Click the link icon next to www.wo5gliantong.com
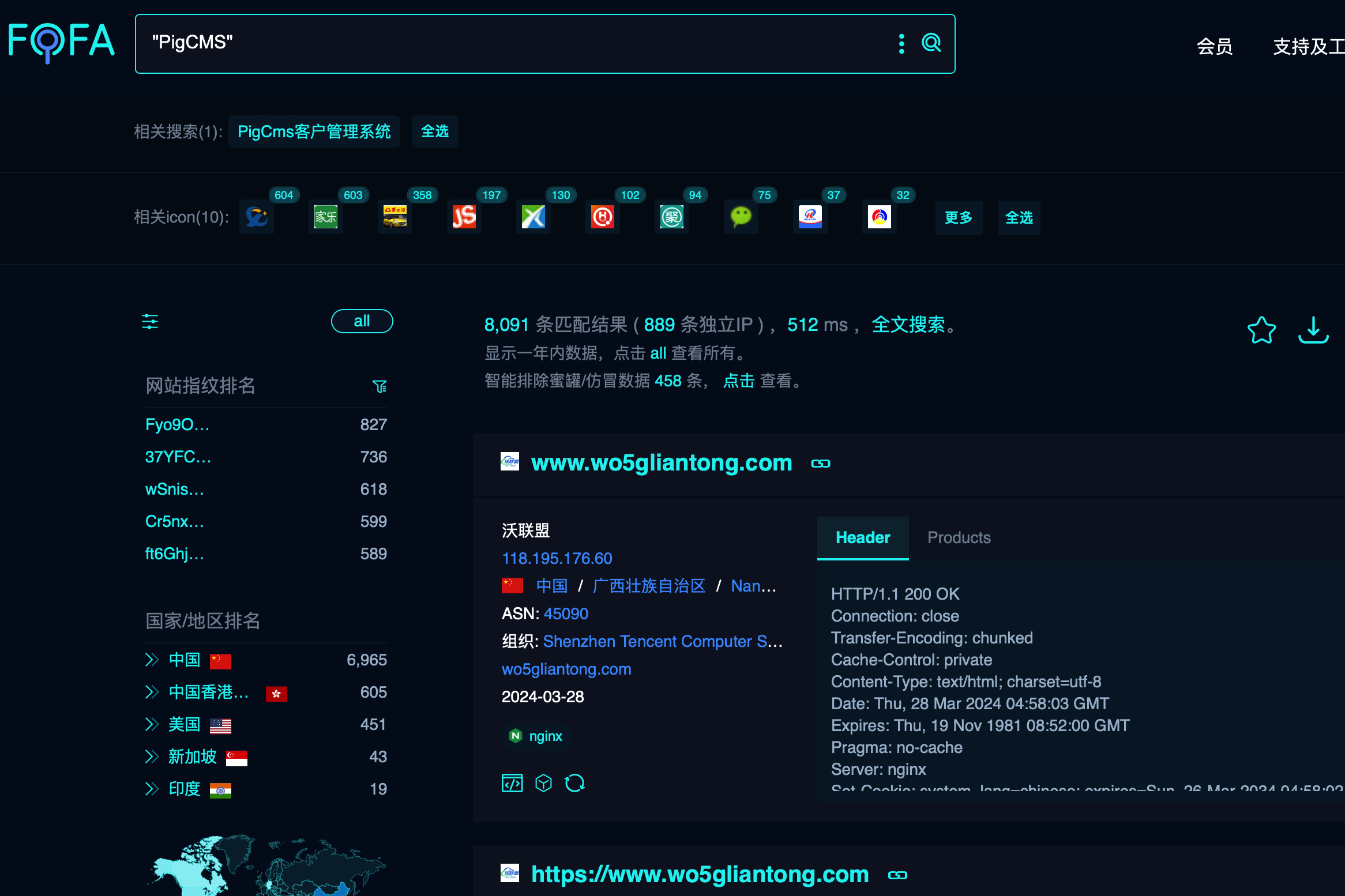 [x=820, y=462]
